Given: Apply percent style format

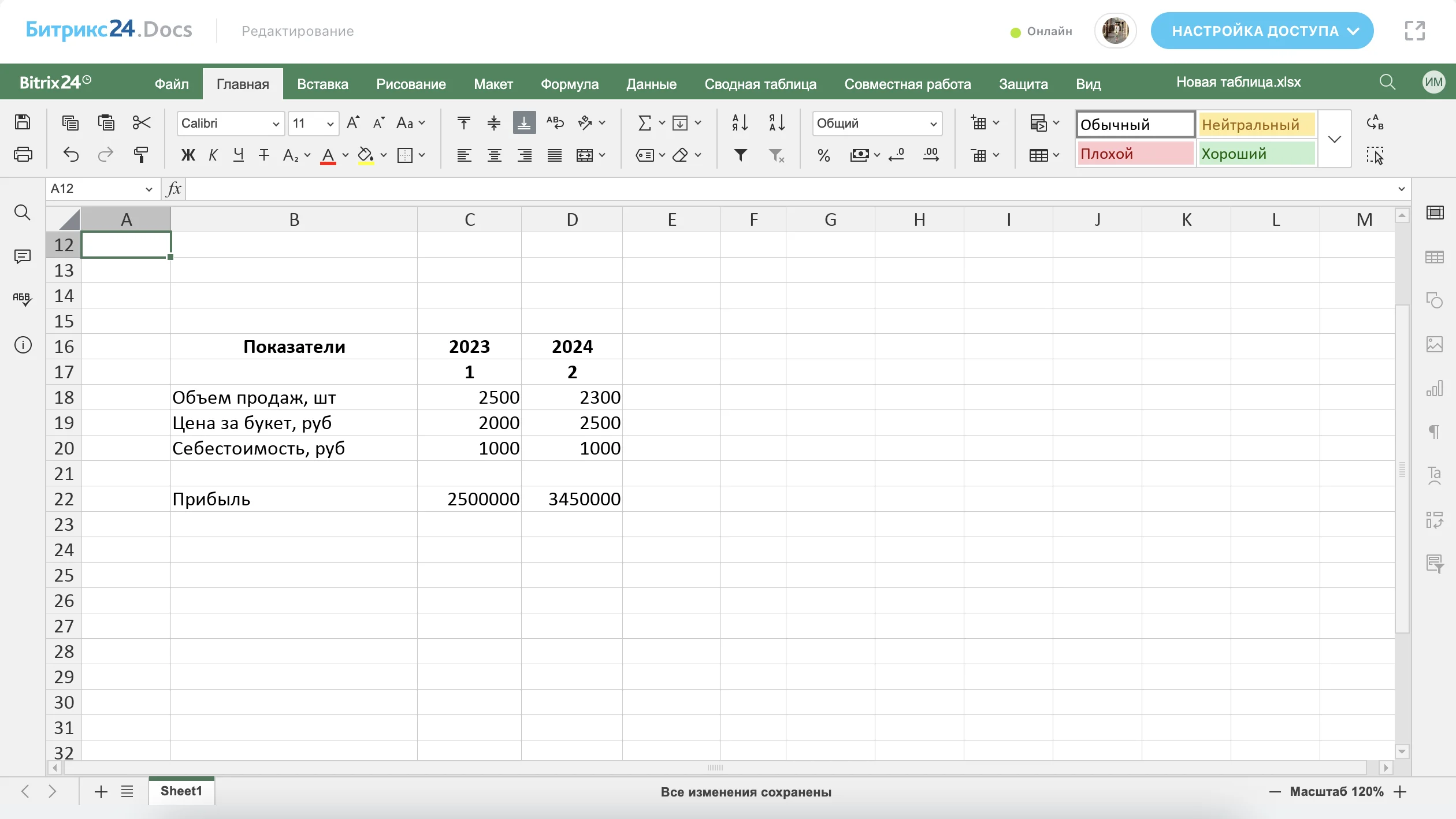Looking at the screenshot, I should coord(823,155).
